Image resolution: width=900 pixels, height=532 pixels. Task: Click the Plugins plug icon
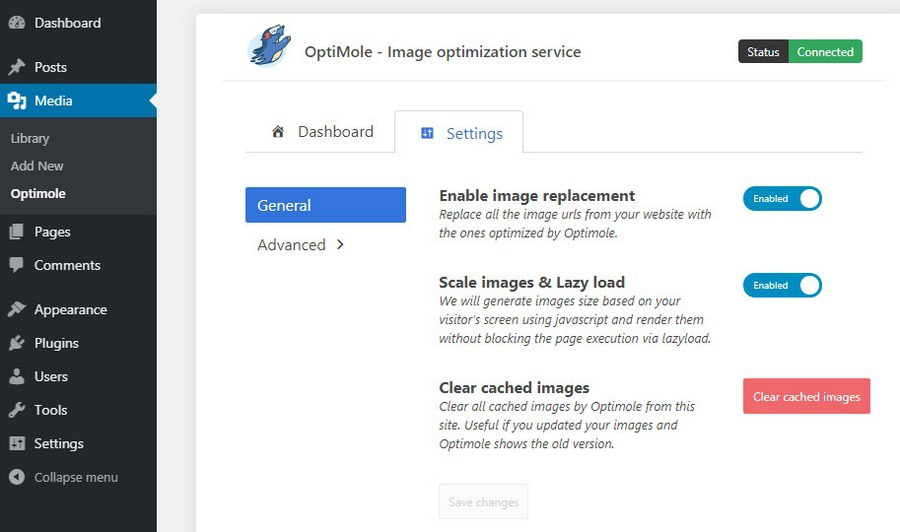coord(17,343)
